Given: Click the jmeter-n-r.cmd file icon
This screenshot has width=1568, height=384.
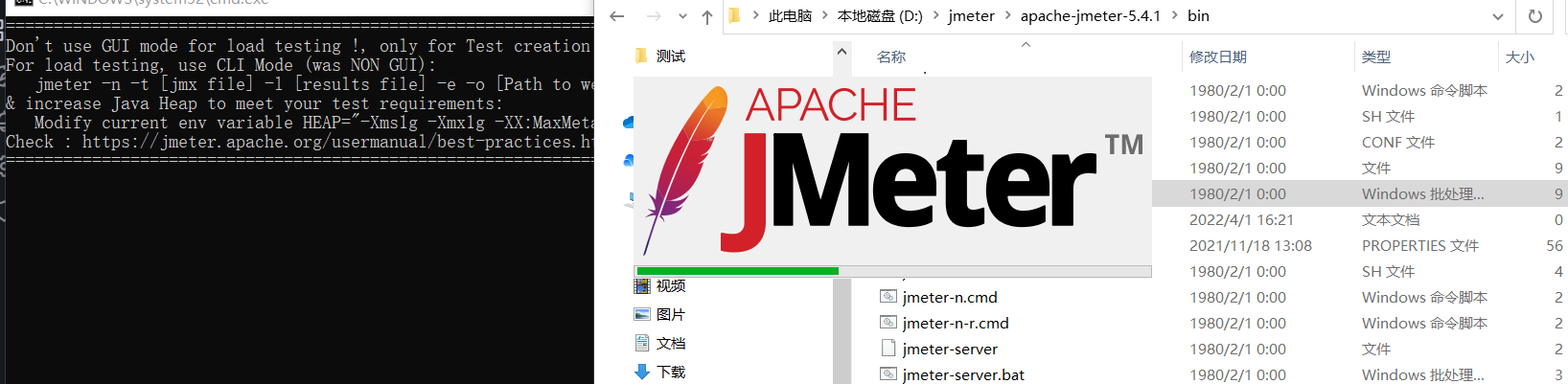Looking at the screenshot, I should pyautogui.click(x=888, y=323).
